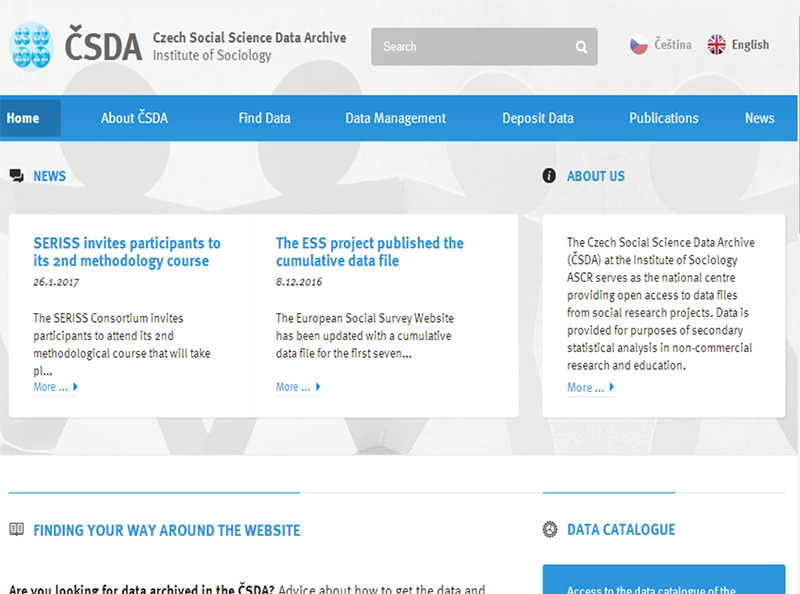Open the Home menu tab
The image size is (800, 594).
click(23, 118)
